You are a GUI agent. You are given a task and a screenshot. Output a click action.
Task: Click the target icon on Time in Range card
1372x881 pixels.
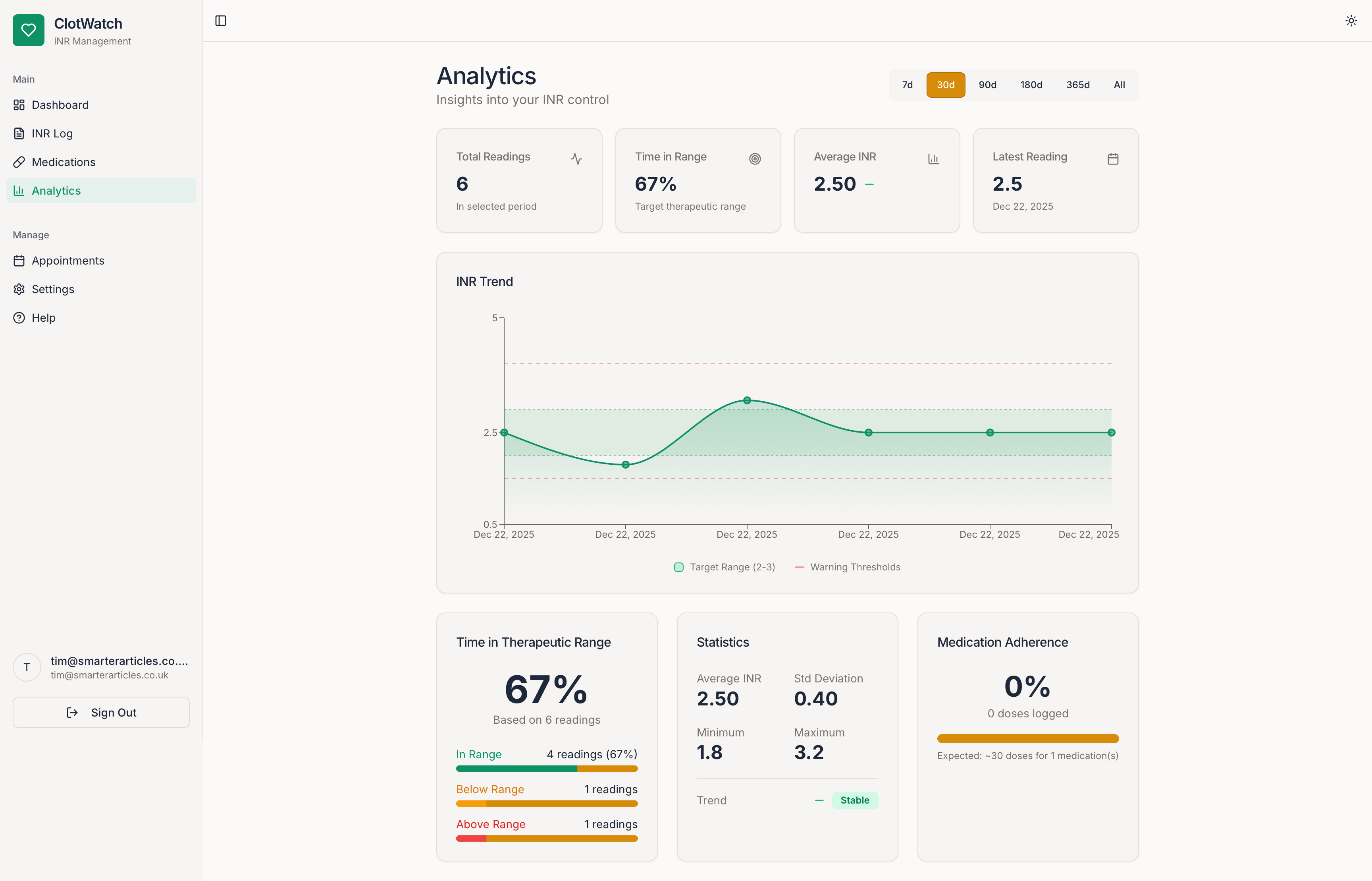[x=755, y=158]
